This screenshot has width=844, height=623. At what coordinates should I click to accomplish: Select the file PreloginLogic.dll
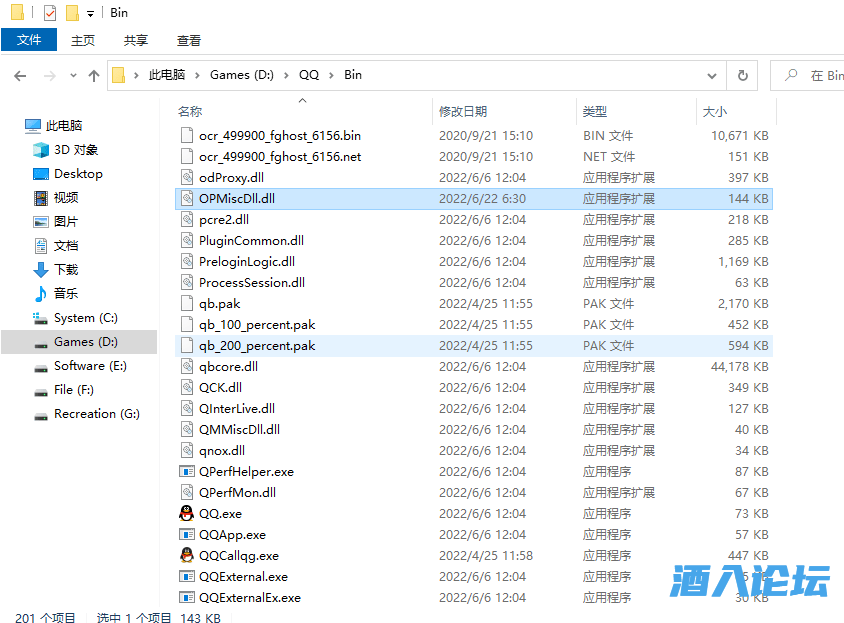(x=474, y=261)
